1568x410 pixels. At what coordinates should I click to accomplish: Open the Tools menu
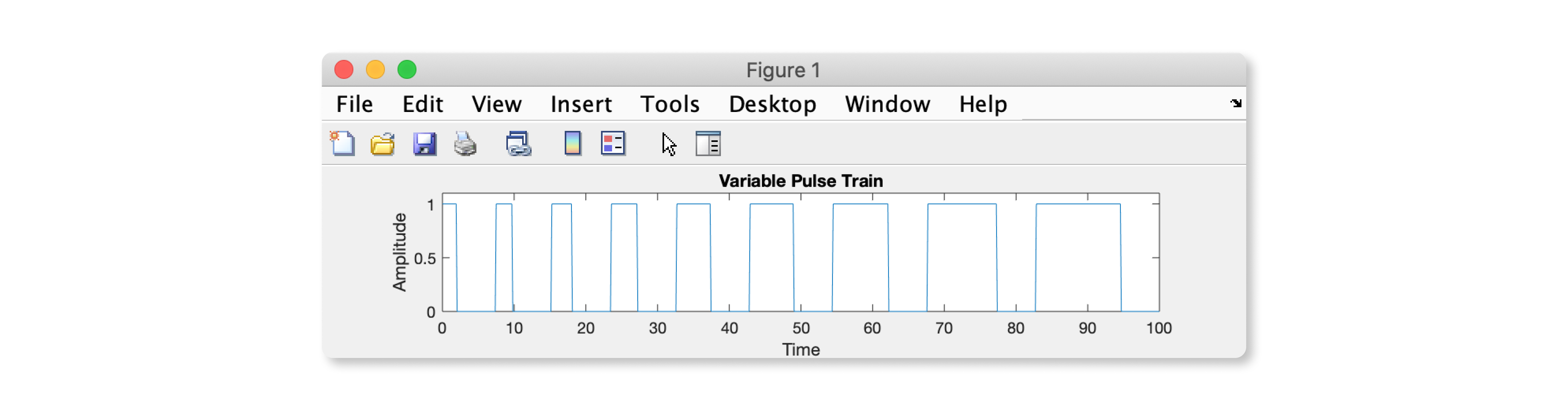[669, 105]
